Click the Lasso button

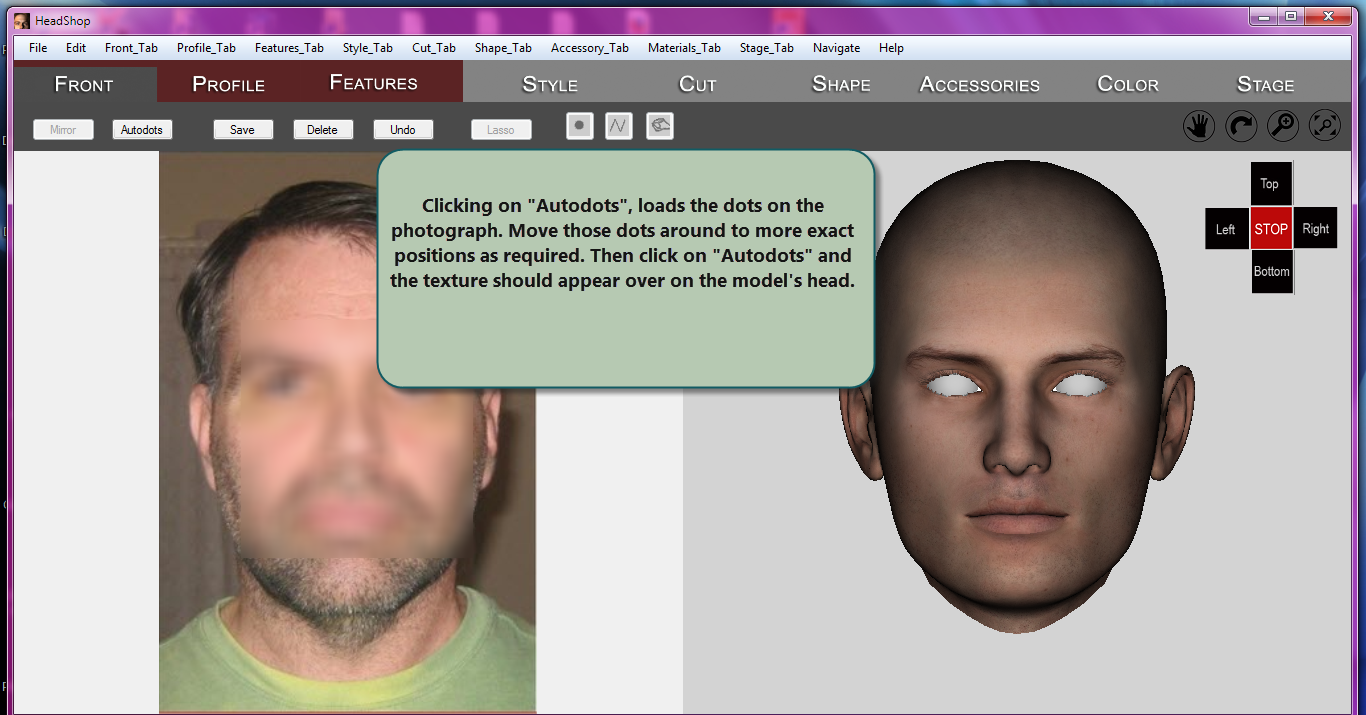[x=501, y=130]
